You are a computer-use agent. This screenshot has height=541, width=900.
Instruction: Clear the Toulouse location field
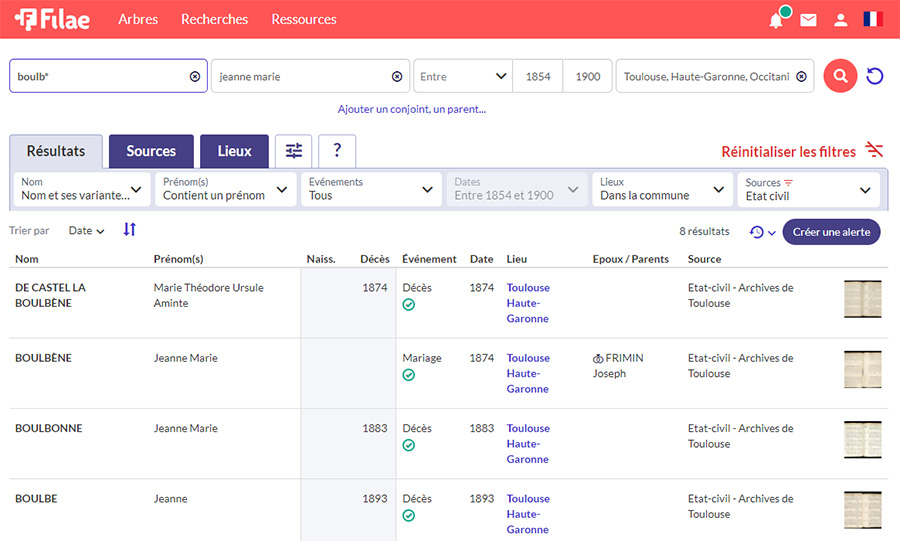point(801,76)
